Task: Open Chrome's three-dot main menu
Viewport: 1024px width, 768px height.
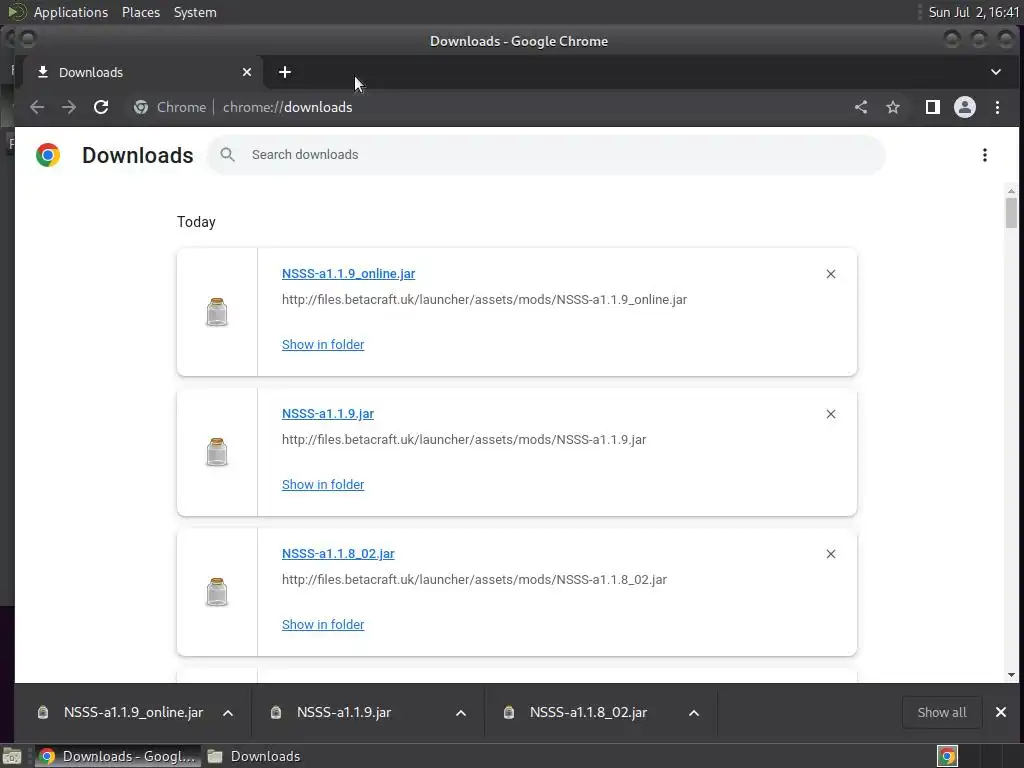Action: coord(997,107)
